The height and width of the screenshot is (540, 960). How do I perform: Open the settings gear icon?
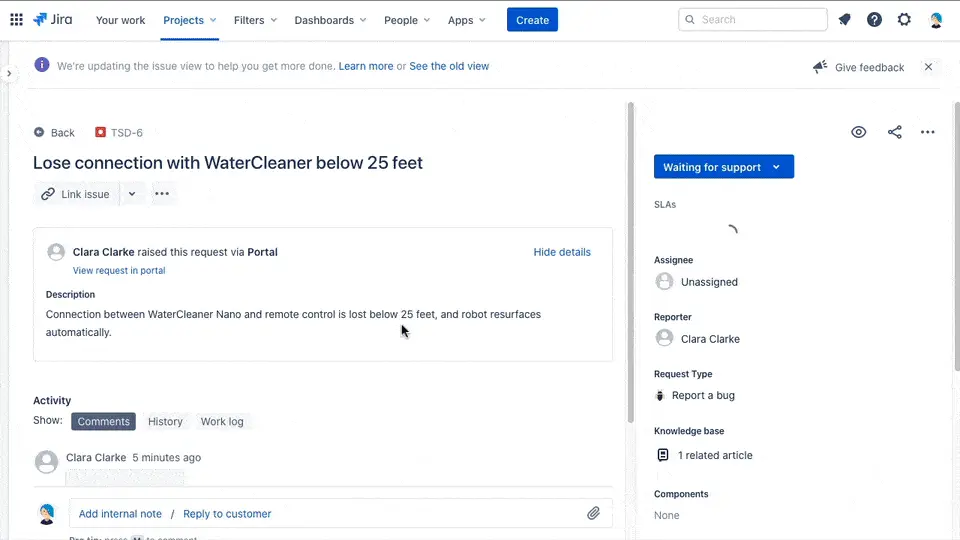[904, 20]
